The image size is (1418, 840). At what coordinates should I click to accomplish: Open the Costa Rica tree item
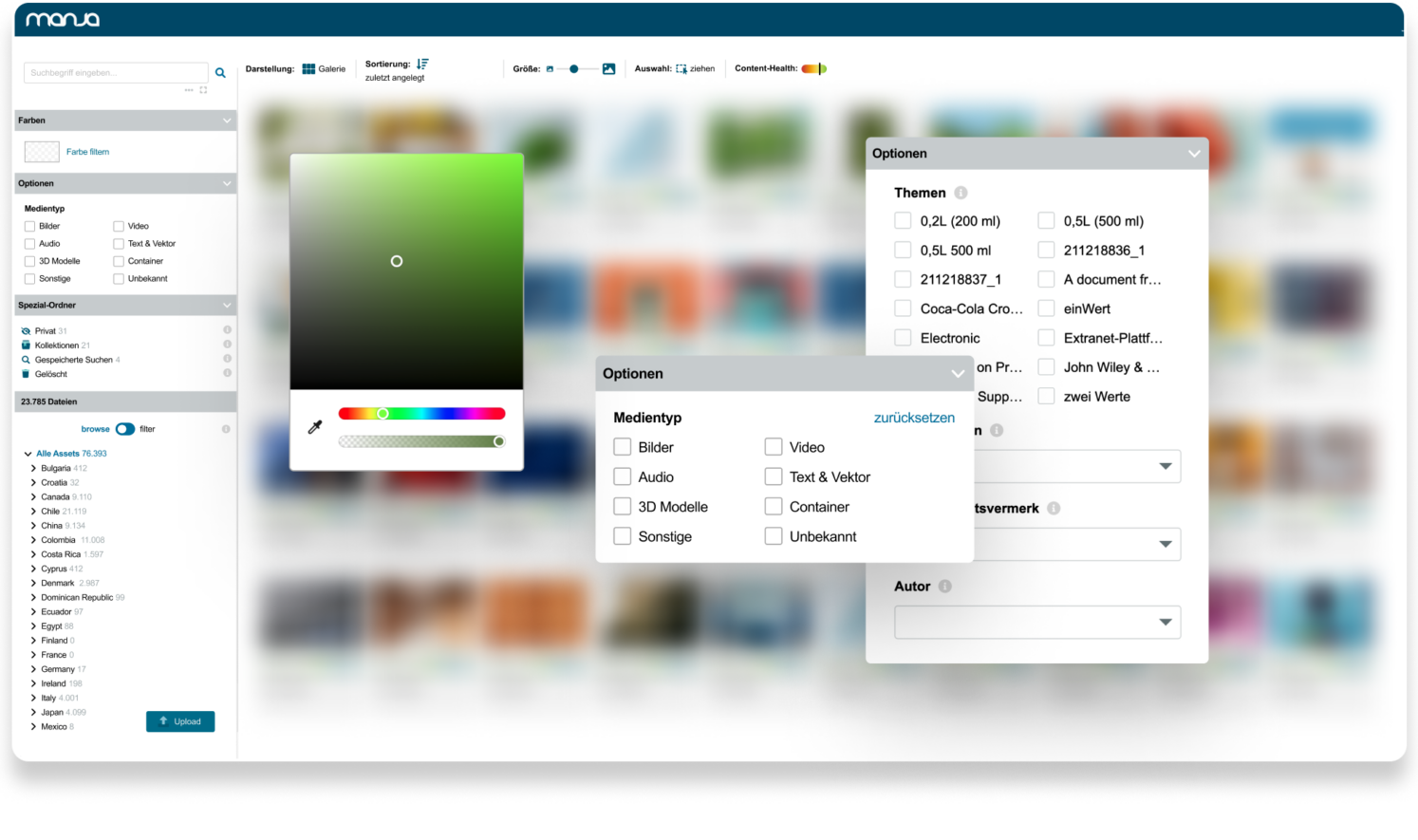(61, 554)
